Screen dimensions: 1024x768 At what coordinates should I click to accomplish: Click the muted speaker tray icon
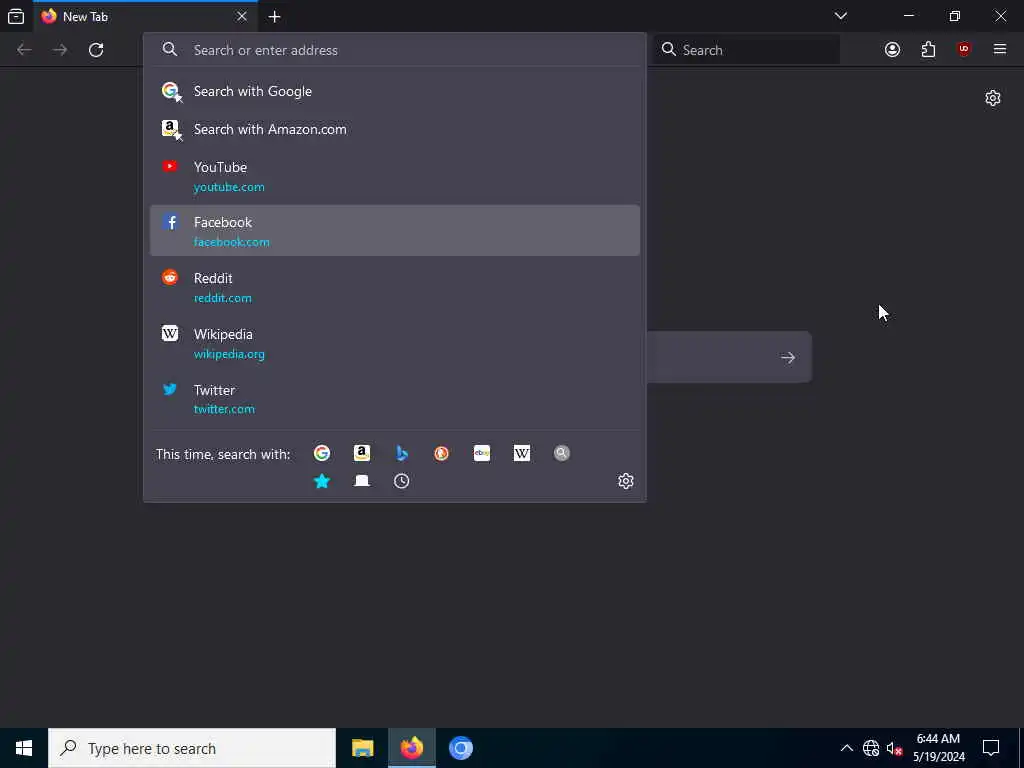click(894, 748)
